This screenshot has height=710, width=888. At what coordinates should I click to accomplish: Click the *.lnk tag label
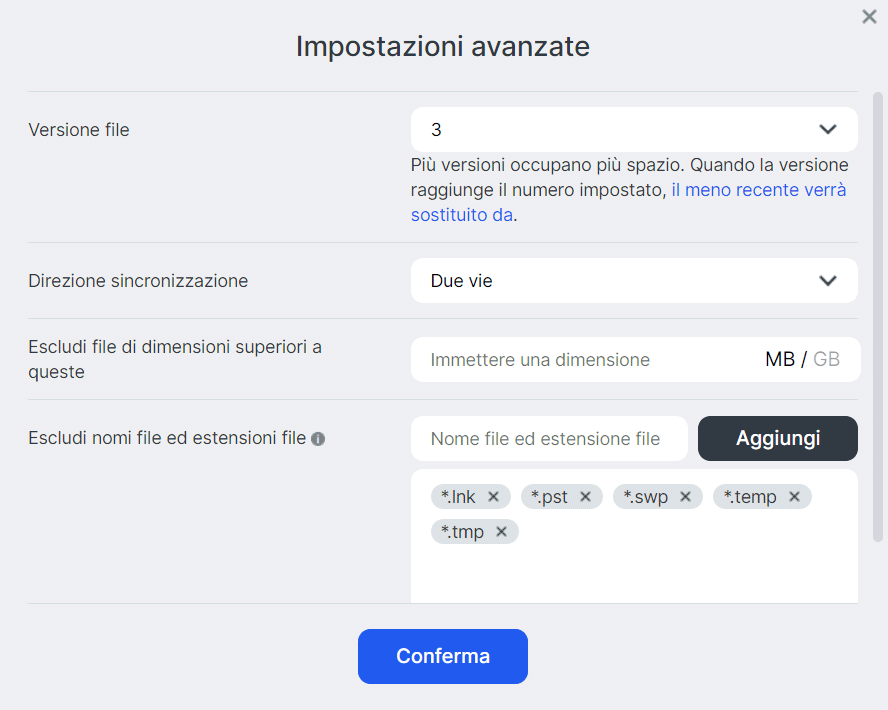(x=459, y=497)
